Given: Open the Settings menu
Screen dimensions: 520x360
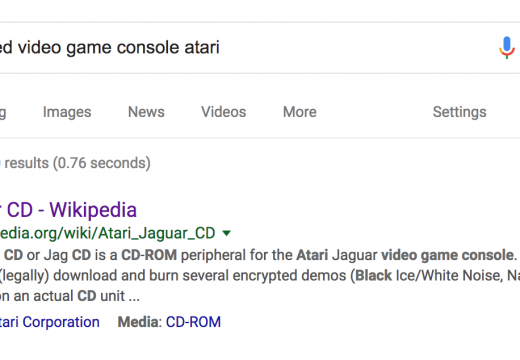Looking at the screenshot, I should 459,112.
